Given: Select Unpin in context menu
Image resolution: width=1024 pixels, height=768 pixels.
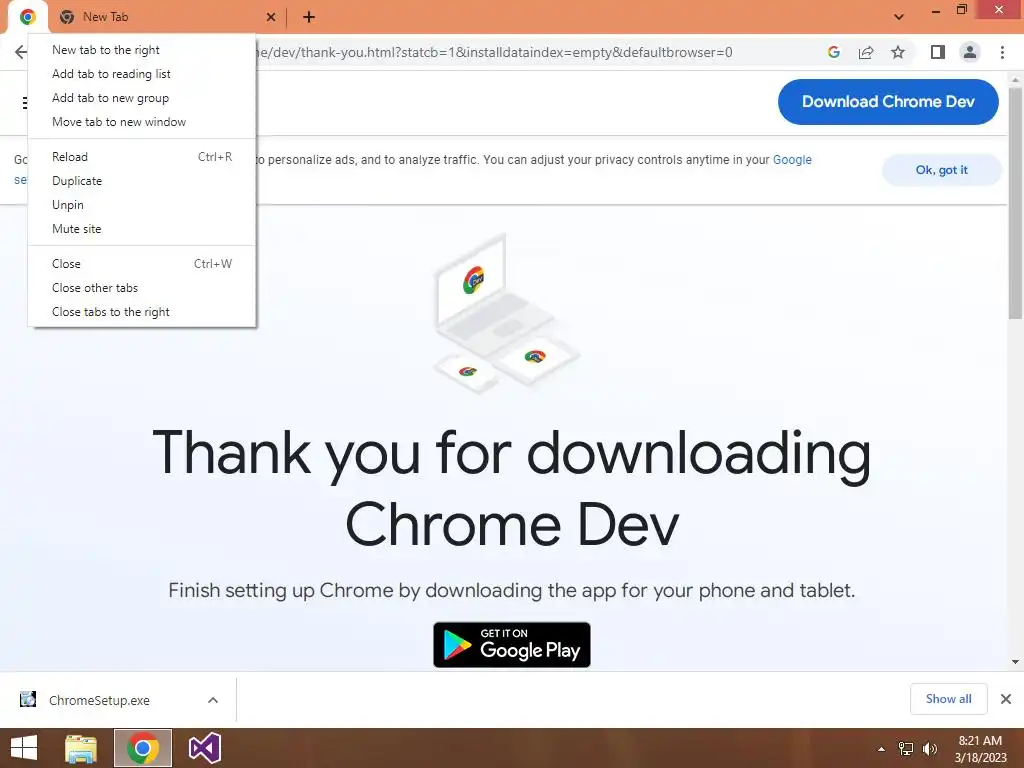Looking at the screenshot, I should click(x=142, y=205).
